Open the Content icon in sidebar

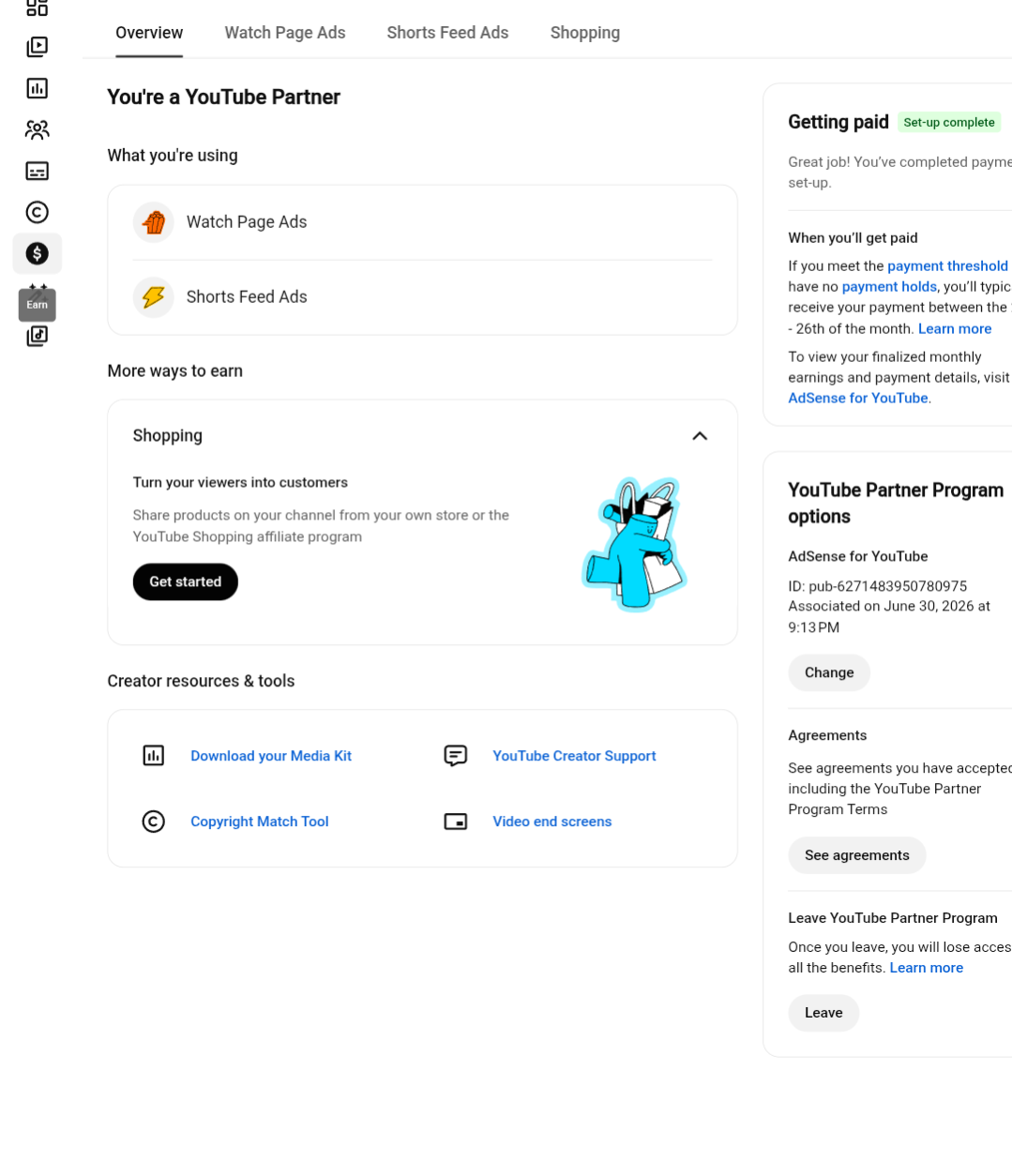(x=37, y=47)
